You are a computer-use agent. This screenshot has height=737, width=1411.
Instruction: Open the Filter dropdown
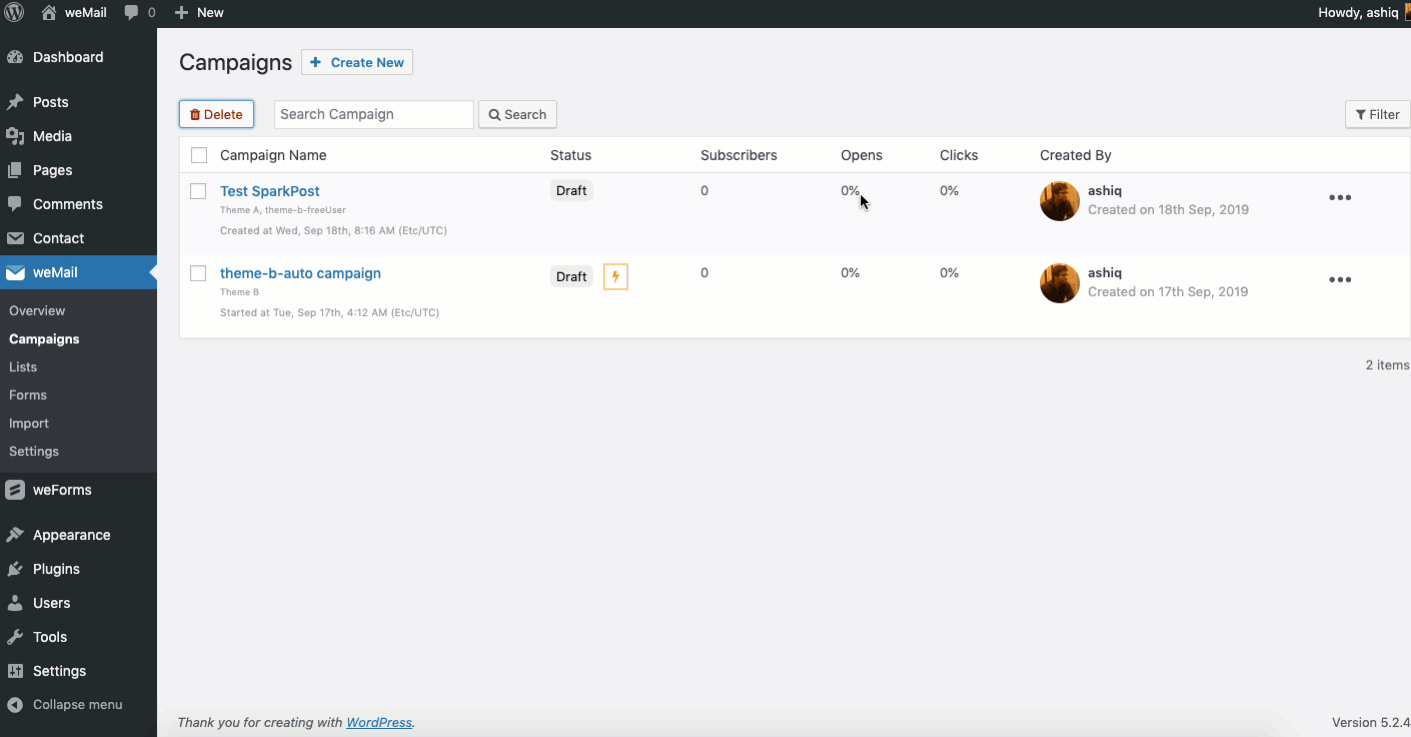pos(1377,114)
